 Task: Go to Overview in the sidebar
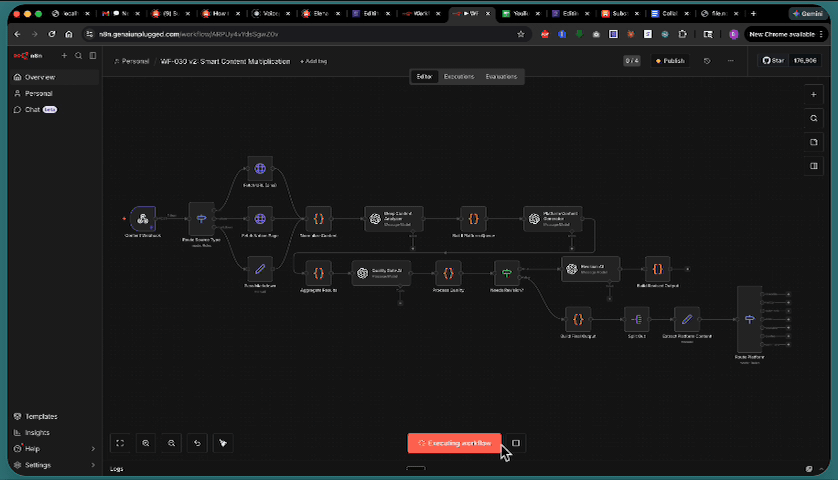pos(55,78)
